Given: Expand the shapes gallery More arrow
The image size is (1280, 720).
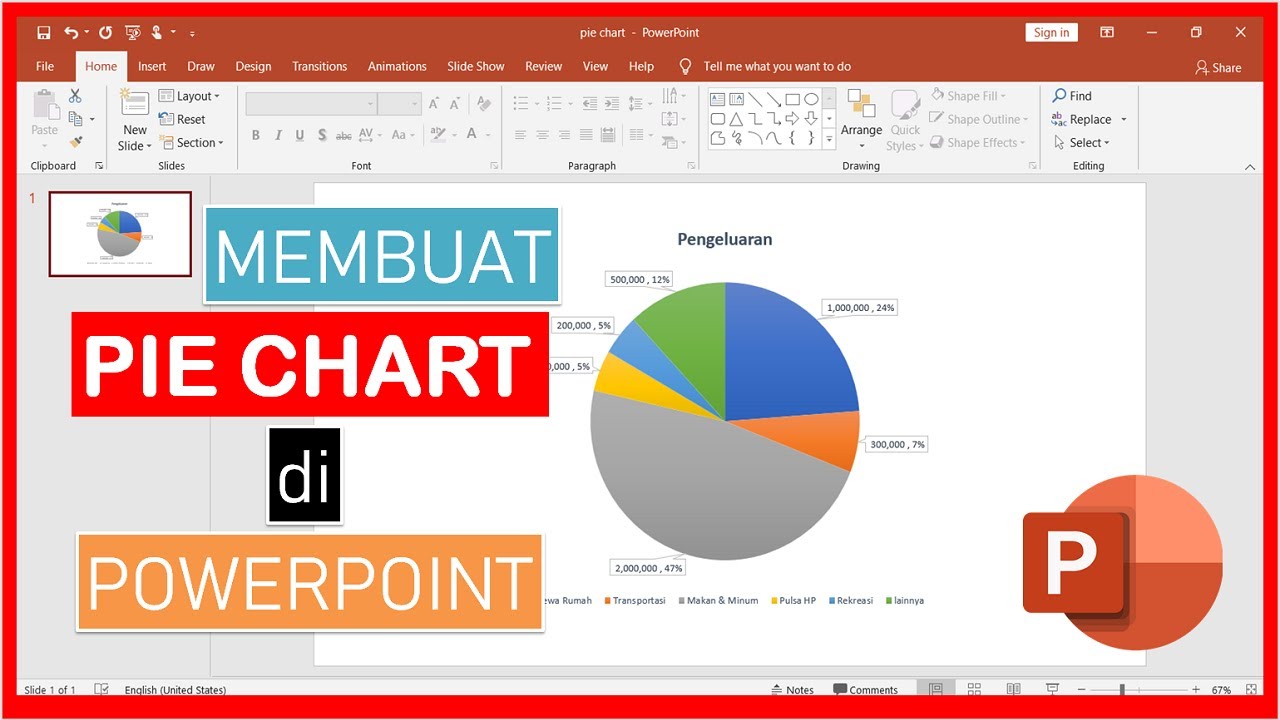Looking at the screenshot, I should tap(829, 141).
